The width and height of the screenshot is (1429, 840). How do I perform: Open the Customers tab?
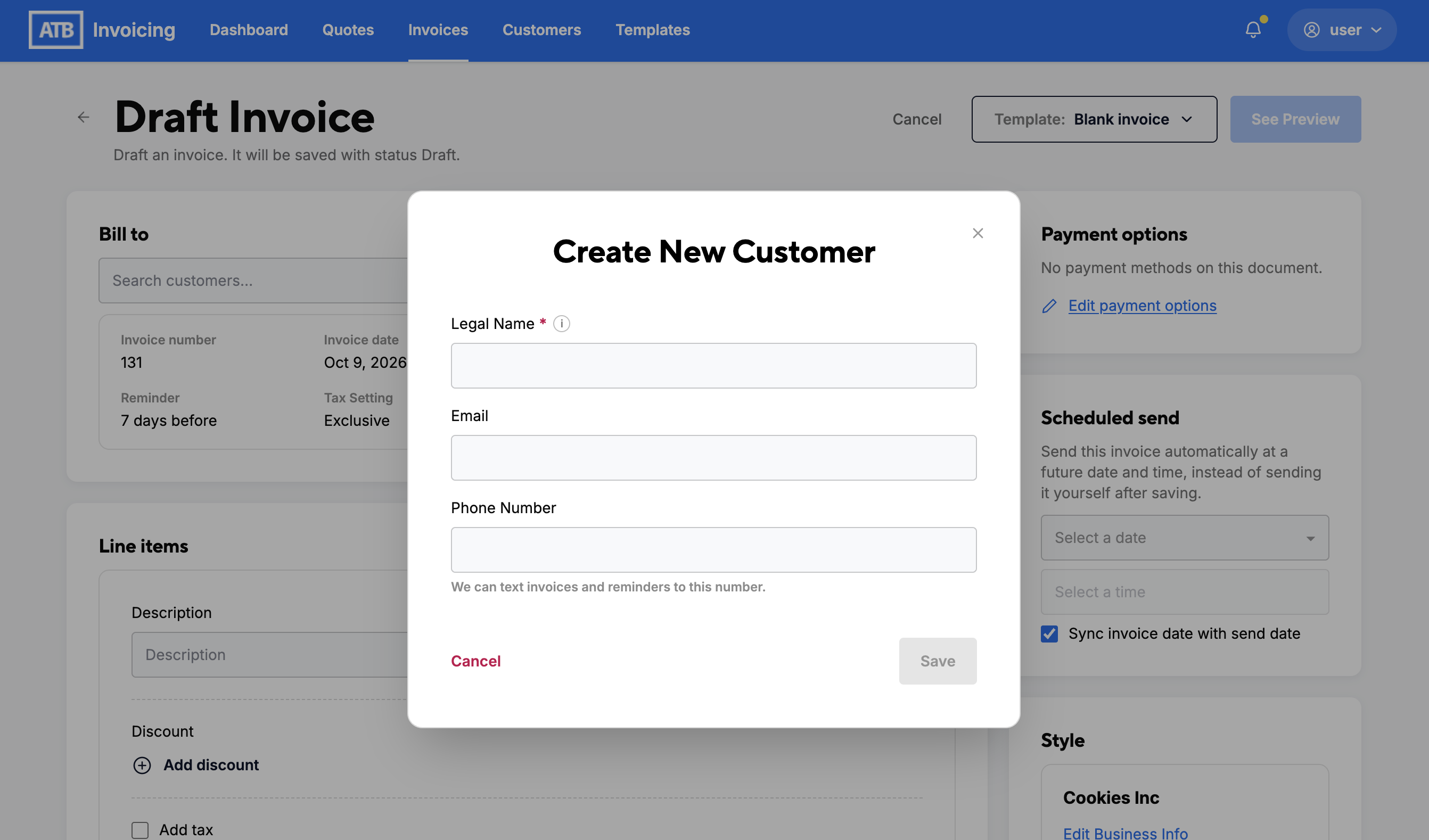pos(541,29)
